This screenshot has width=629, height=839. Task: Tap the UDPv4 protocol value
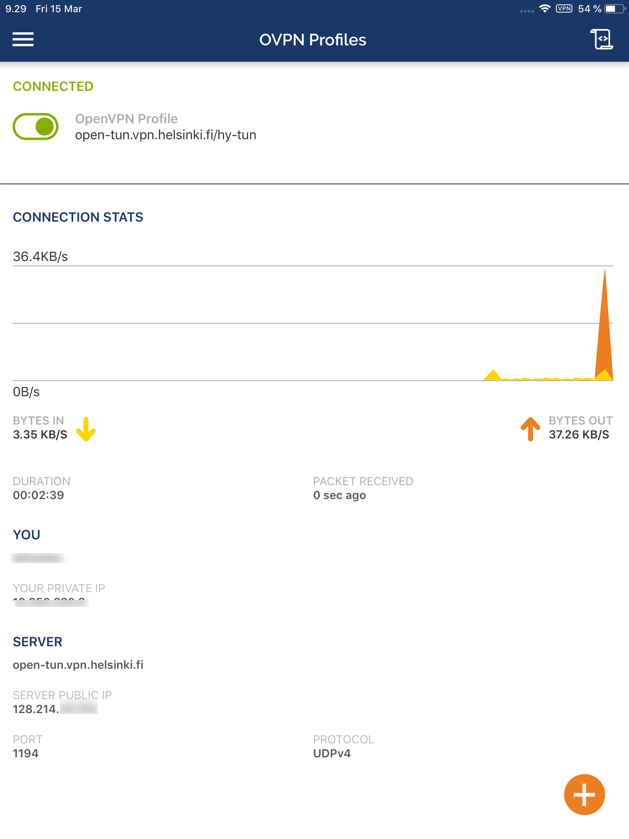(332, 753)
